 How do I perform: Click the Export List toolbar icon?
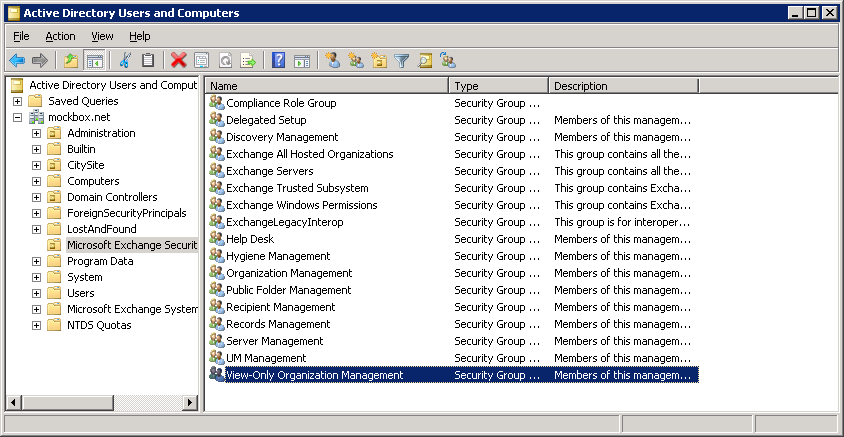[x=248, y=60]
